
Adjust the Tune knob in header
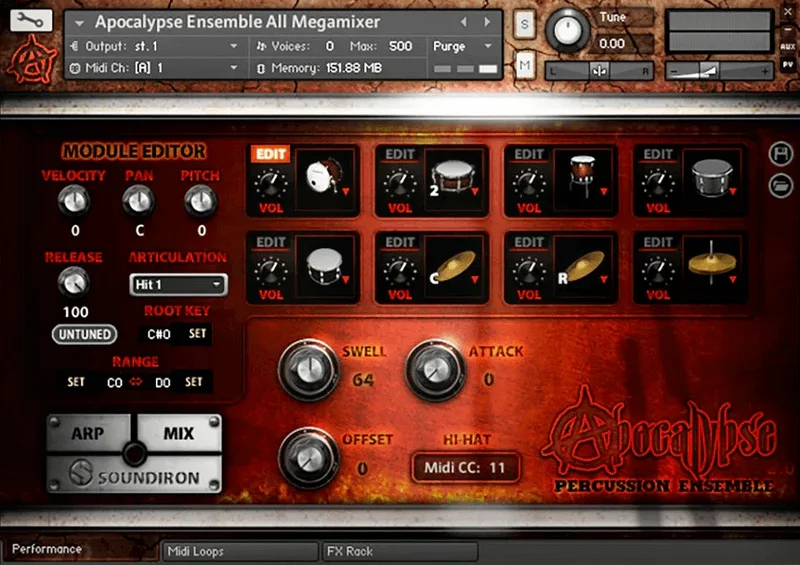tap(567, 30)
